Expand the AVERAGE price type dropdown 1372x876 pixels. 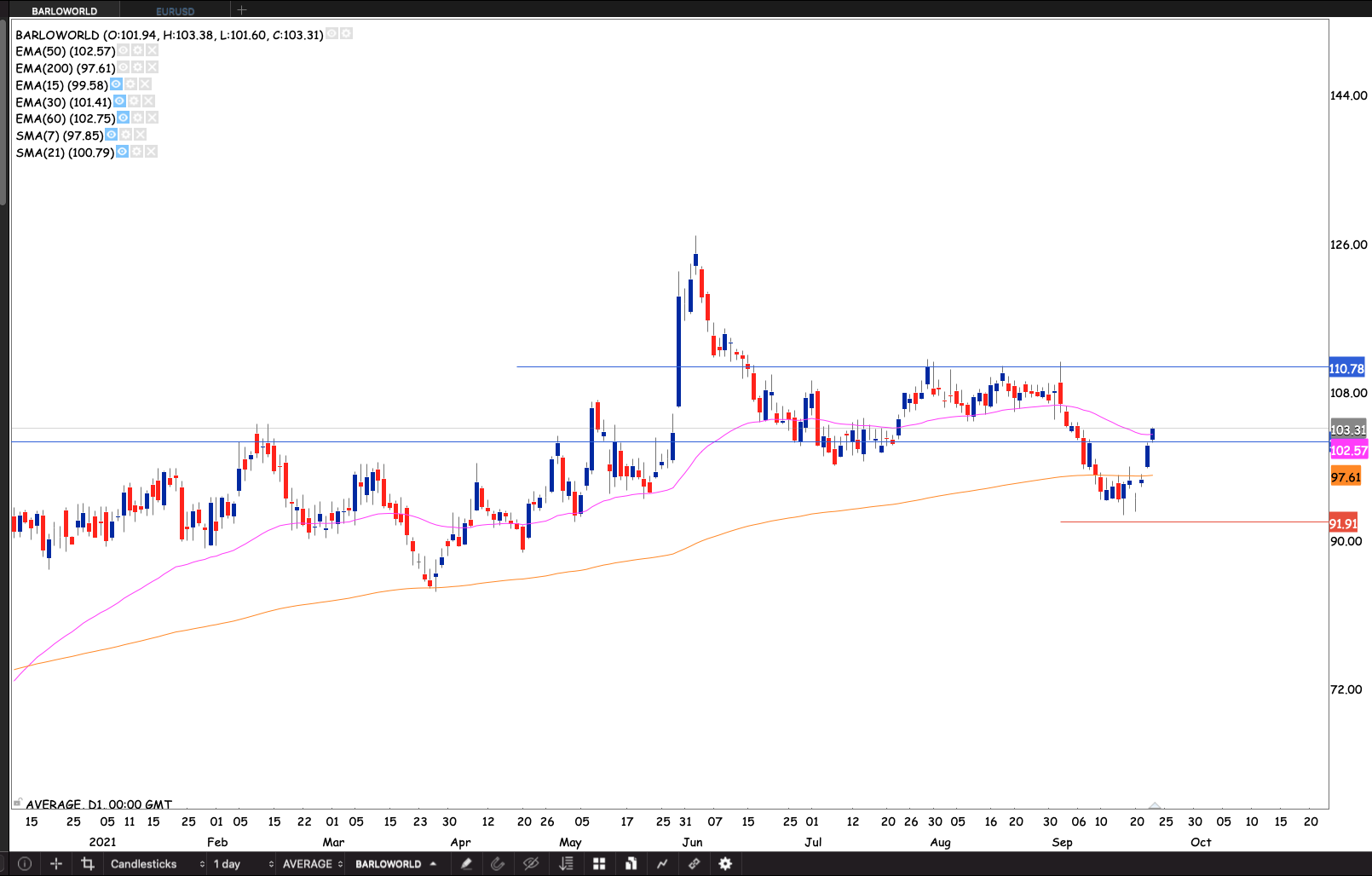[312, 864]
